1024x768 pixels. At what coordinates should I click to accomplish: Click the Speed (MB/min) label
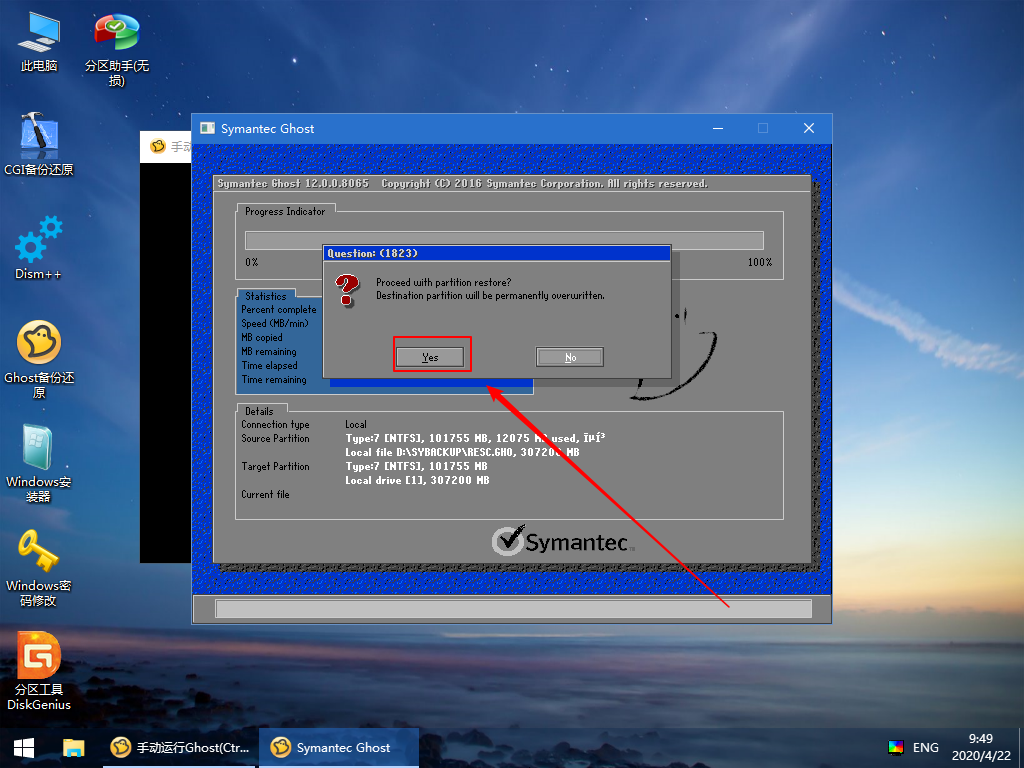click(x=274, y=323)
